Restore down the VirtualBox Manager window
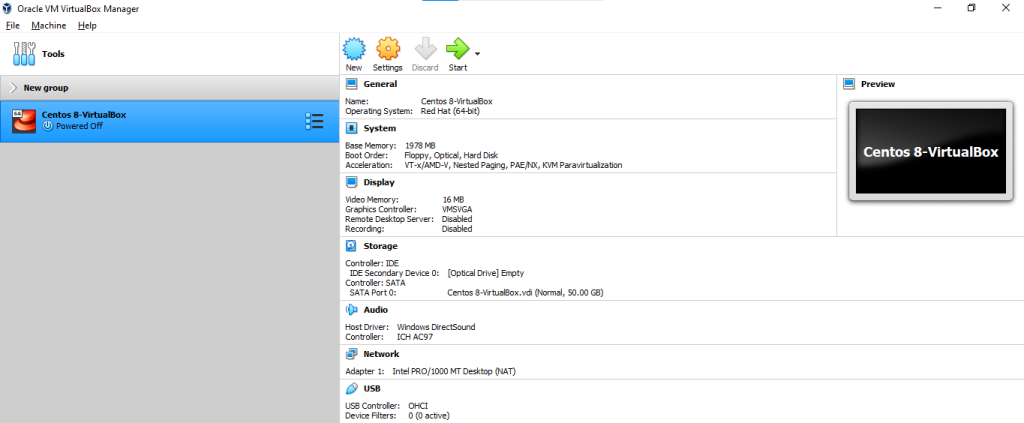 coord(971,8)
